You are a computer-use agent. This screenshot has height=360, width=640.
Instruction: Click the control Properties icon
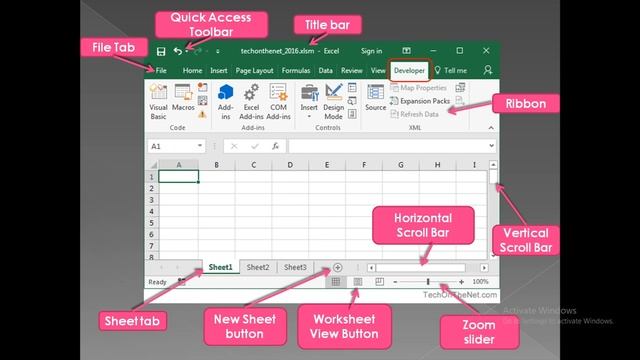coord(352,87)
